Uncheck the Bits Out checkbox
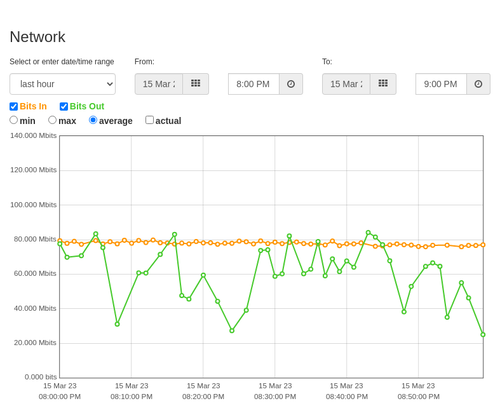The width and height of the screenshot is (500, 403). click(64, 106)
